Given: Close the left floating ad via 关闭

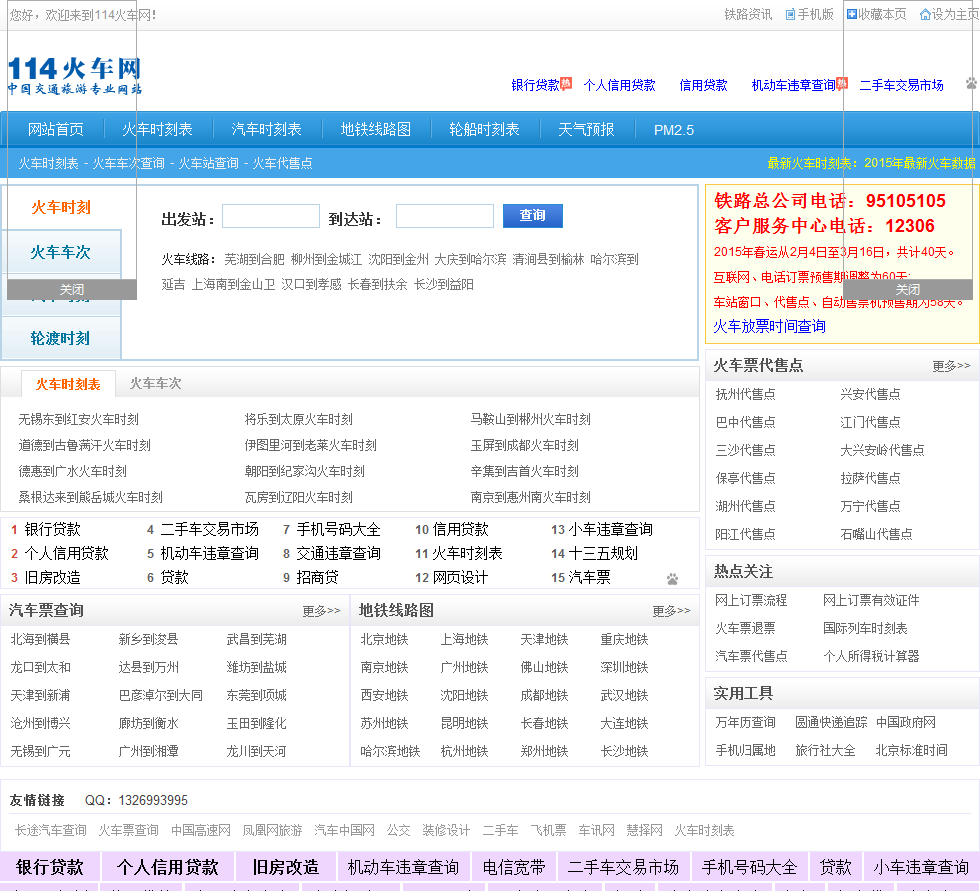Looking at the screenshot, I should (72, 290).
